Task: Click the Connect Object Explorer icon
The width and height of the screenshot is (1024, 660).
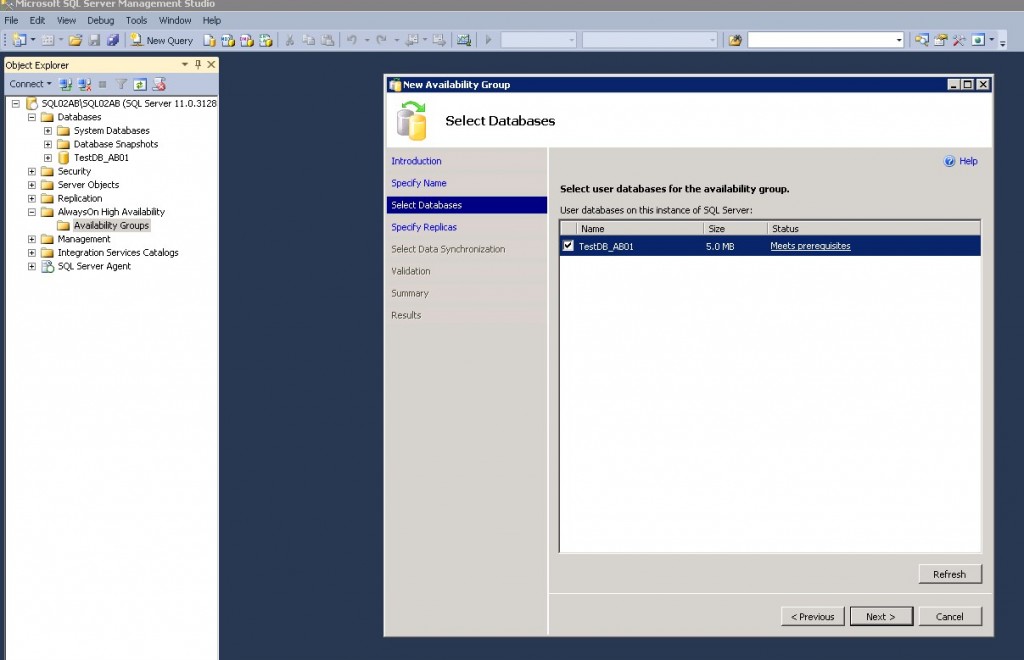Action: click(x=66, y=84)
